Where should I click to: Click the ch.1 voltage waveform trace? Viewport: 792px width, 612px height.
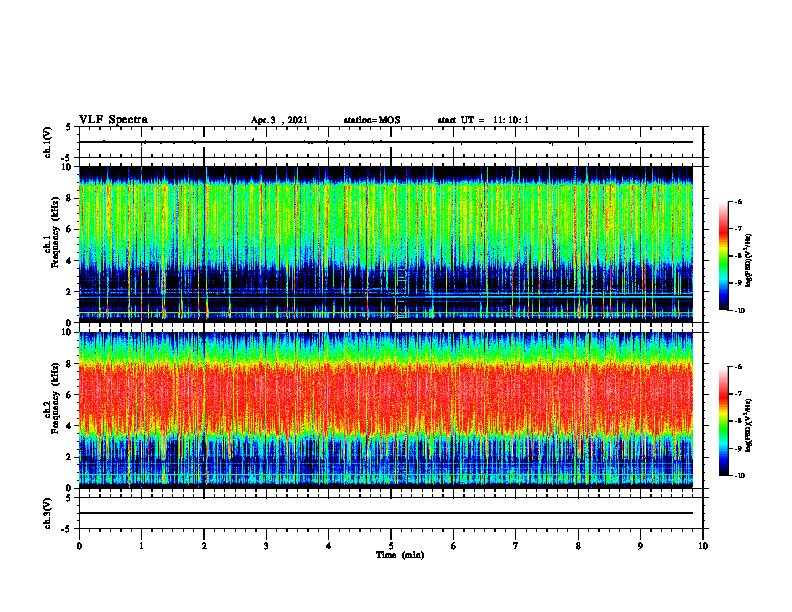[x=386, y=142]
